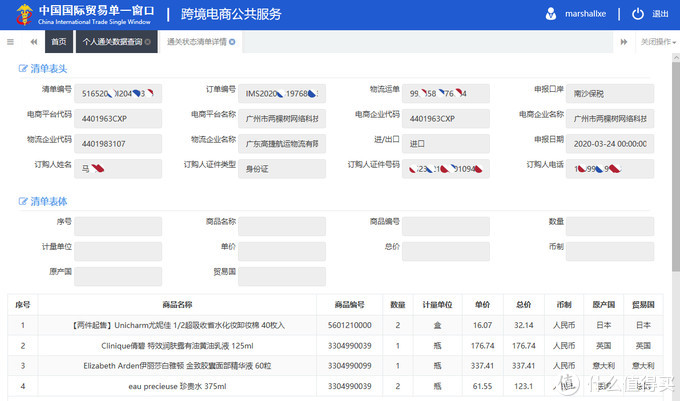Click the empty 商品编号 field in 清单表体

446,226
